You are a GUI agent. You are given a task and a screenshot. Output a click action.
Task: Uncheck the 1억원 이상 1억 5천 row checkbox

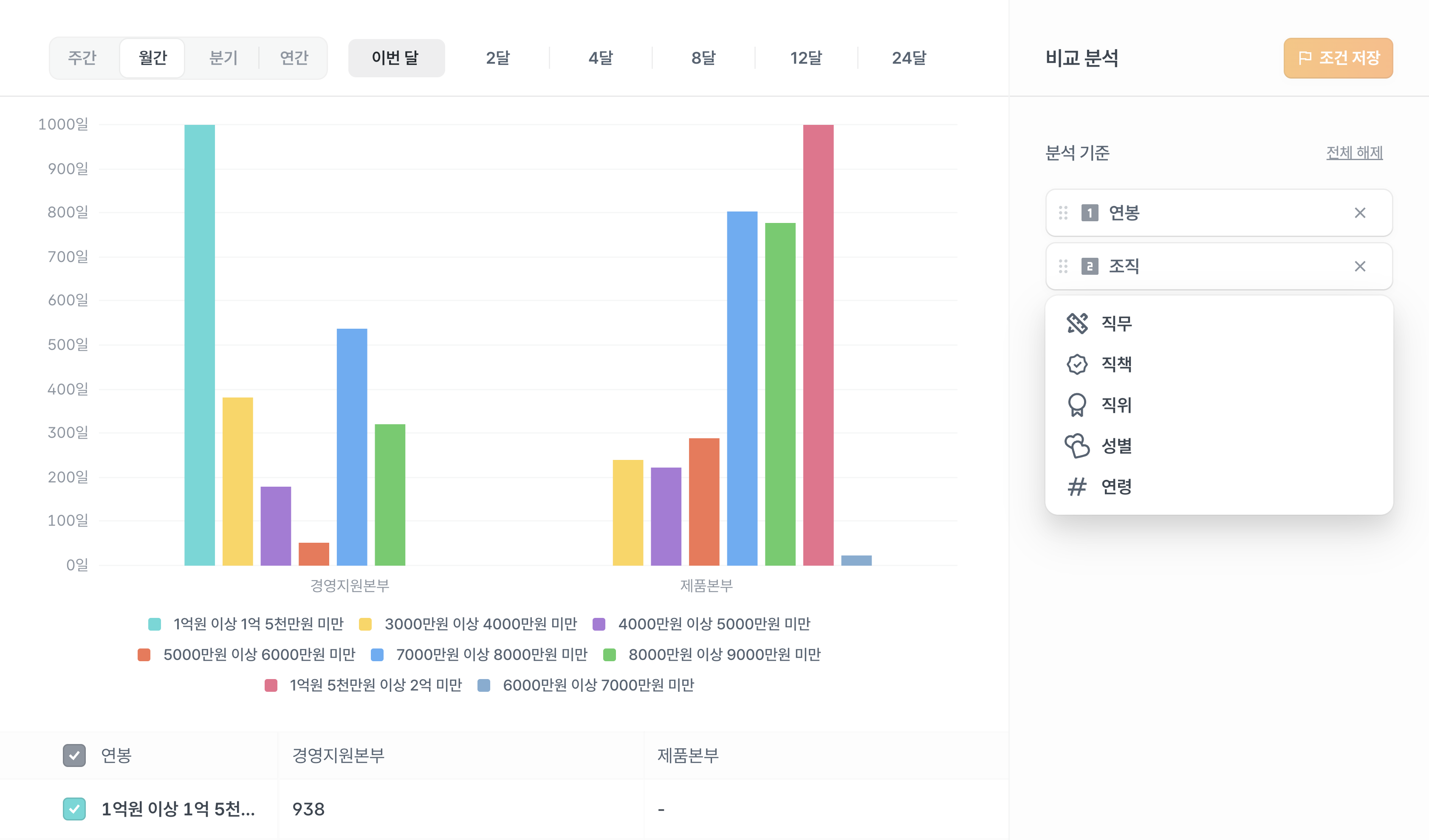coord(74,809)
